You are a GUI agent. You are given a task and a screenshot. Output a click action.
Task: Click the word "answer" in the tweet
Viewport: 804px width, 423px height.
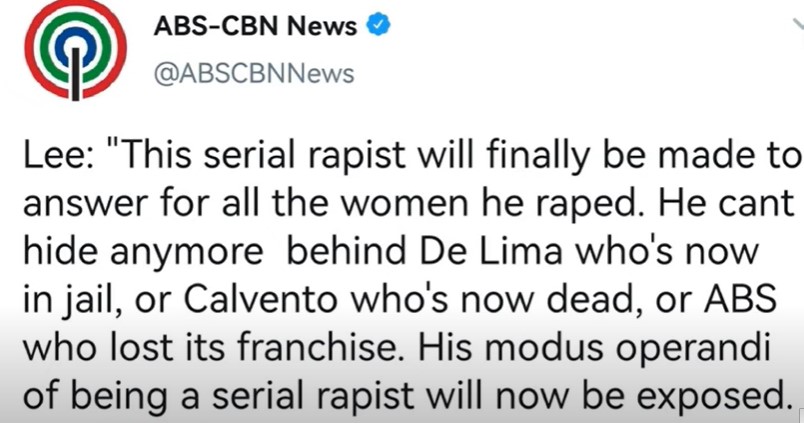87,204
